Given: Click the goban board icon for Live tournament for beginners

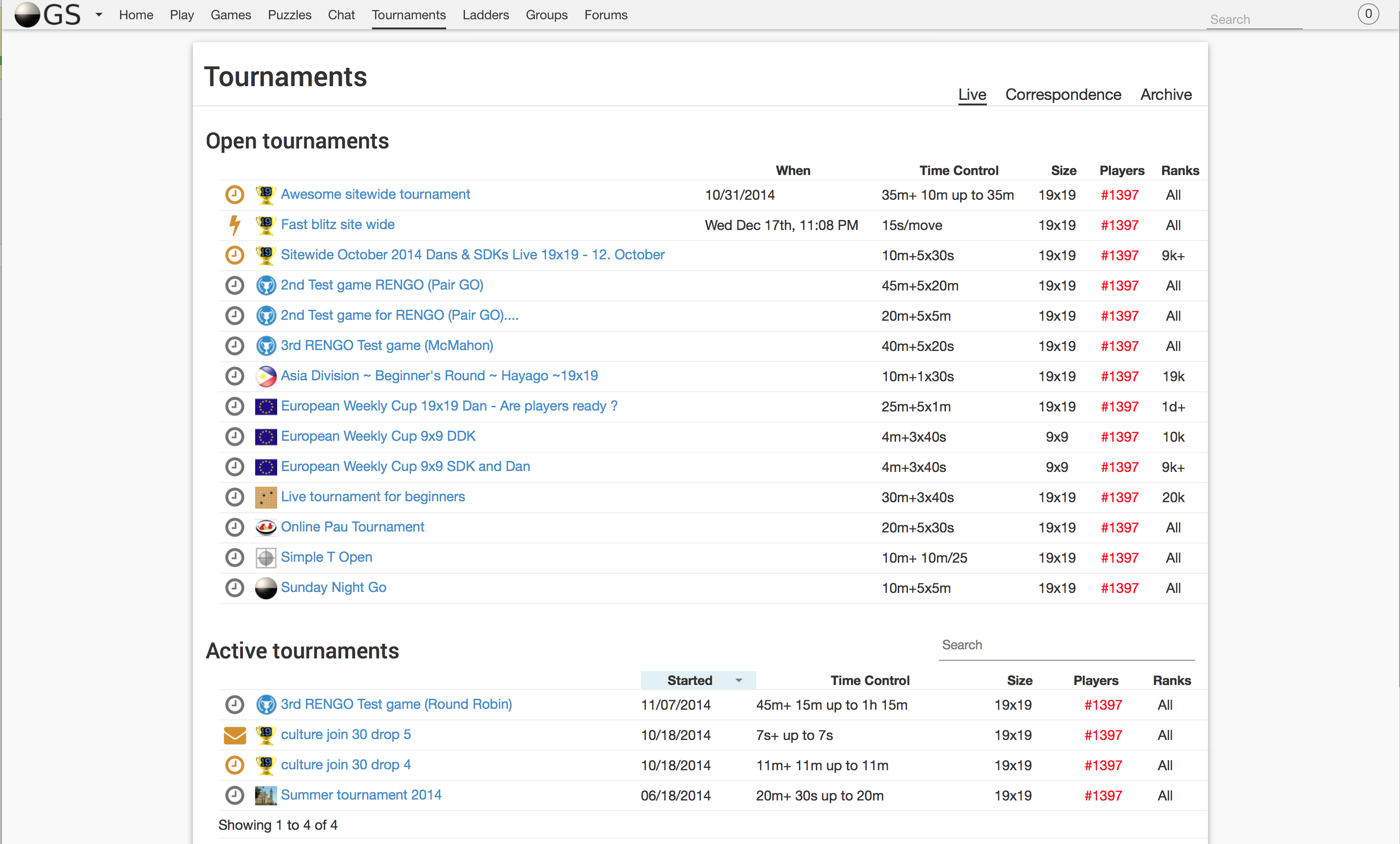Looking at the screenshot, I should [x=265, y=497].
